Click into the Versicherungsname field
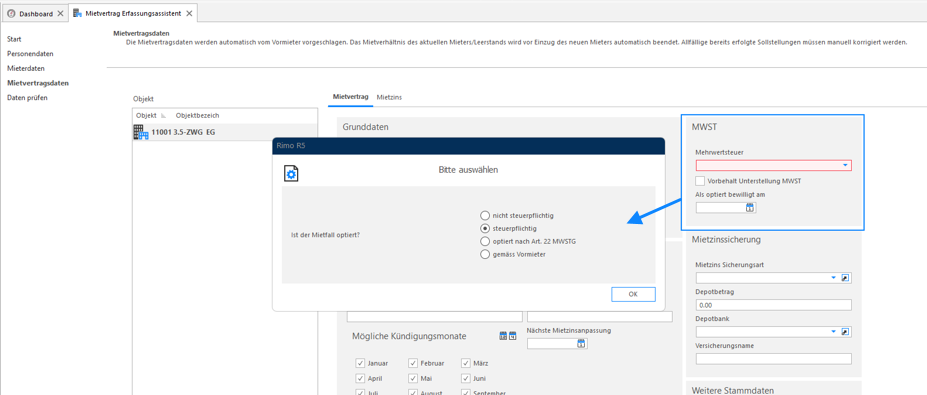 [773, 359]
